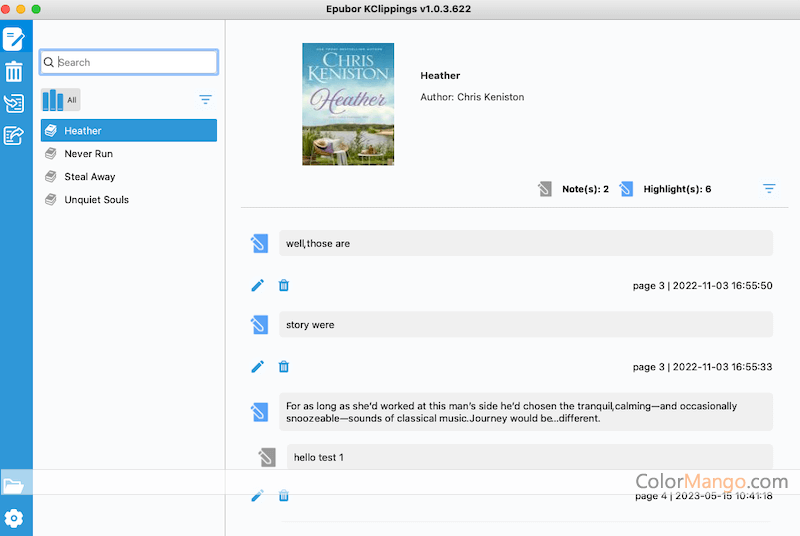Viewport: 800px width, 536px height.
Task: Delete the 'well,those are' highlight
Action: point(283,285)
